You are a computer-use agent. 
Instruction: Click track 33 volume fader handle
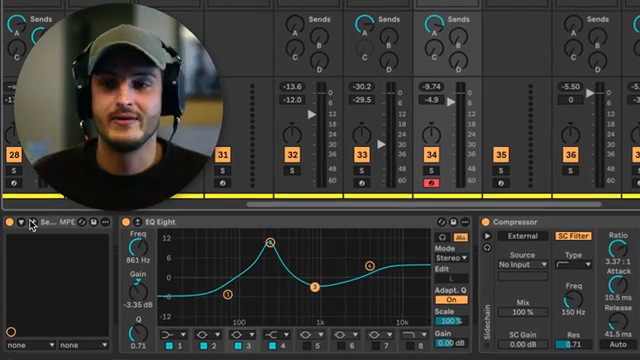(x=381, y=144)
